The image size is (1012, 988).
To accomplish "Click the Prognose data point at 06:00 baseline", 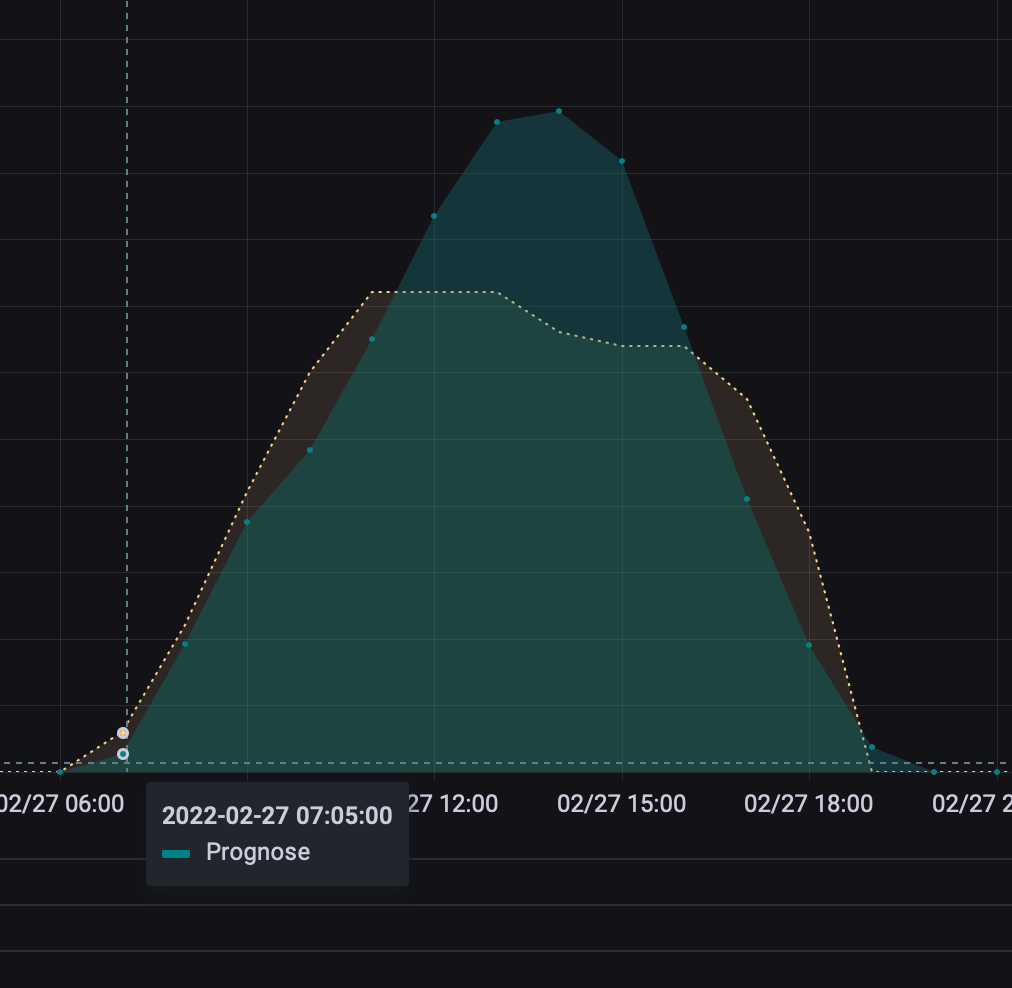I will [x=60, y=772].
